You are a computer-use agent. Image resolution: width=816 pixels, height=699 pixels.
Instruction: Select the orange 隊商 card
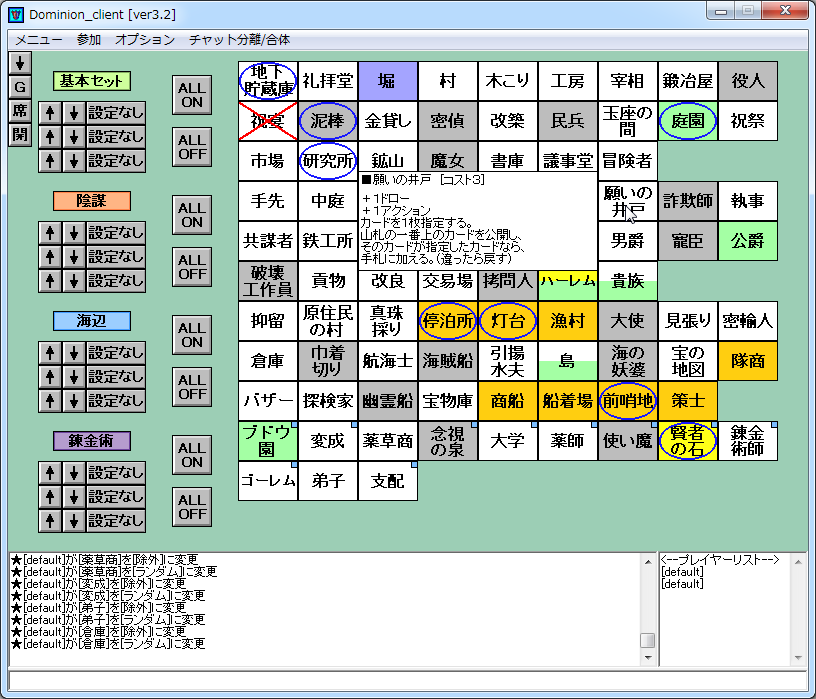748,361
